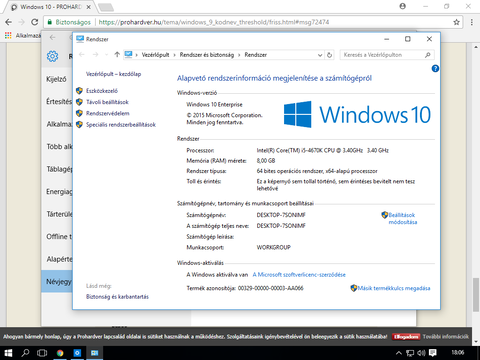Open the Windows Start menu
Image resolution: width=480 pixels, height=360 pixels.
pos(8,353)
